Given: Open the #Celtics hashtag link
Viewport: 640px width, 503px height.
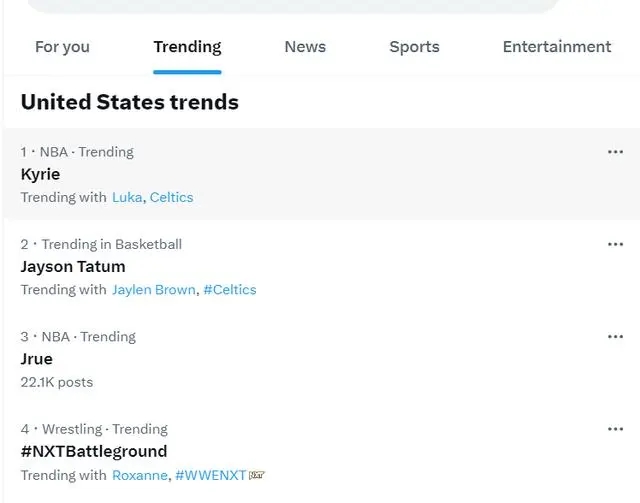Looking at the screenshot, I should pos(230,289).
